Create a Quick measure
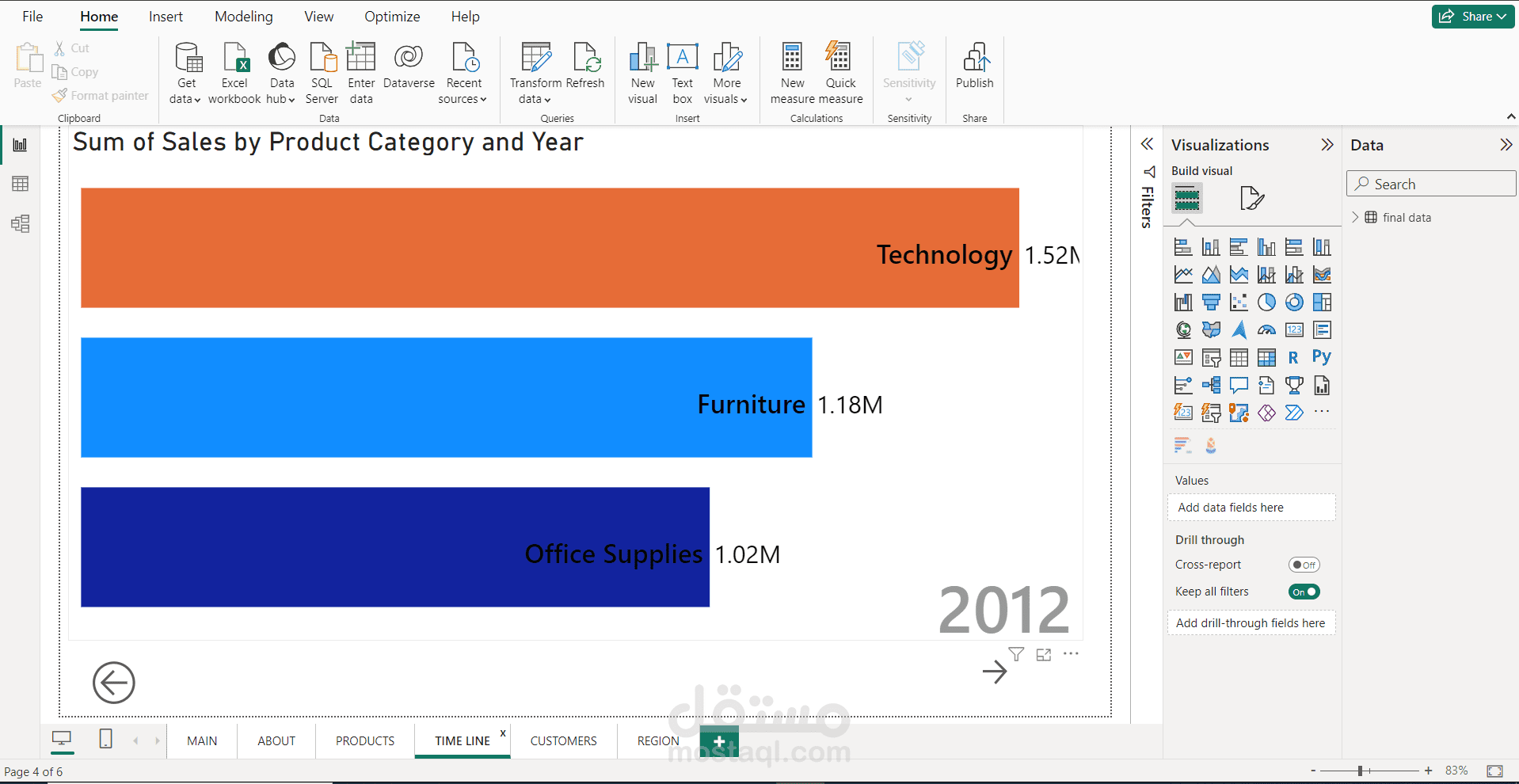Image resolution: width=1519 pixels, height=784 pixels. [x=840, y=73]
